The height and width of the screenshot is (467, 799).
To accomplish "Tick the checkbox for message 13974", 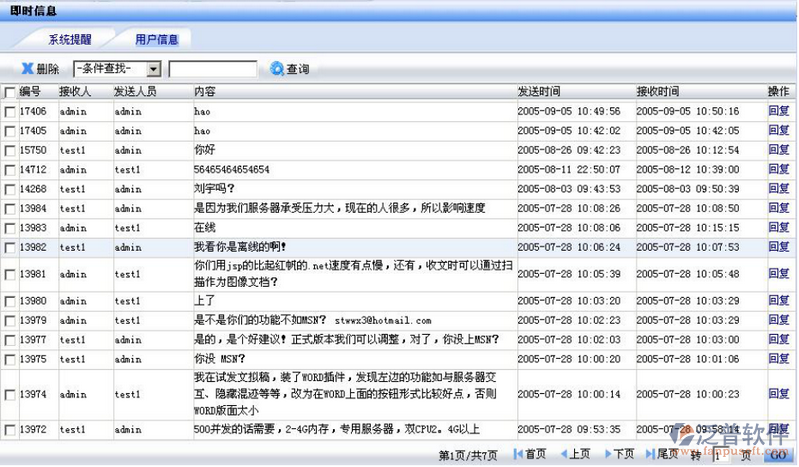I will pyautogui.click(x=10, y=395).
